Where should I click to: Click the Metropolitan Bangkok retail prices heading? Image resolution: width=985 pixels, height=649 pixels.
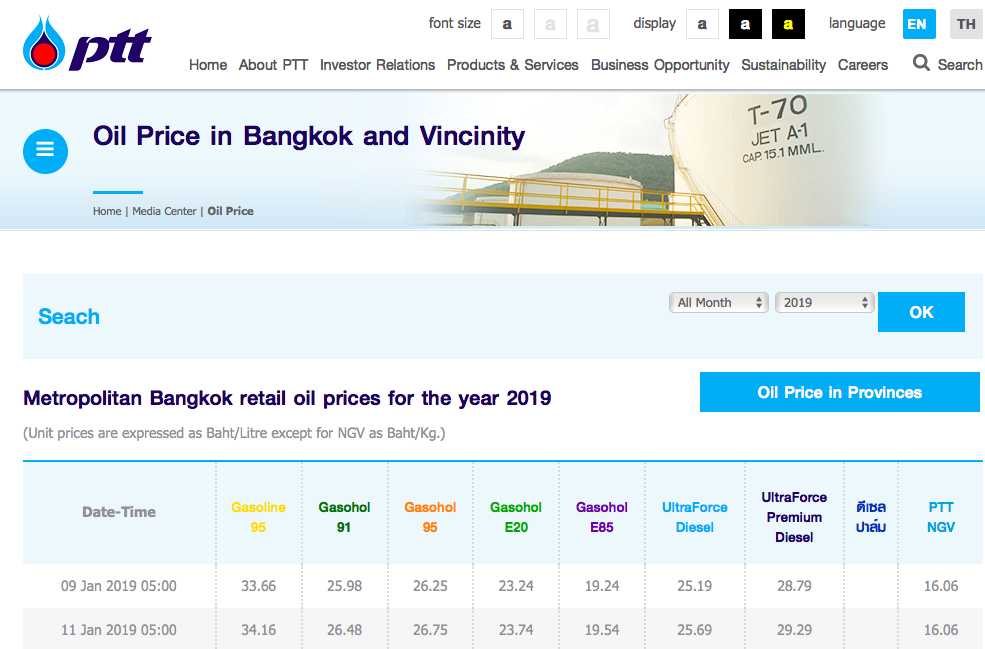pos(287,398)
